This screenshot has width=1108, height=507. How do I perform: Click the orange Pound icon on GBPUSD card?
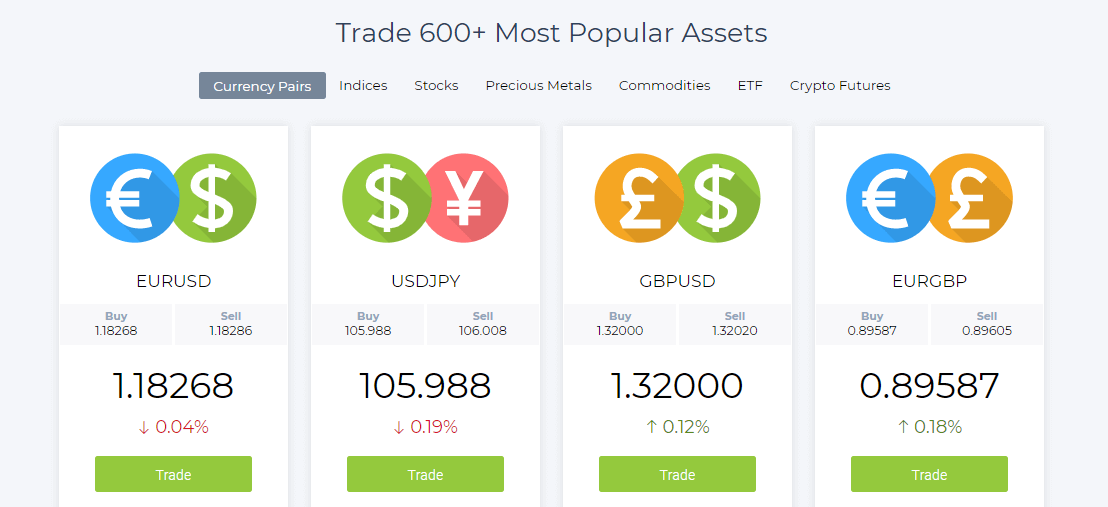tap(638, 198)
